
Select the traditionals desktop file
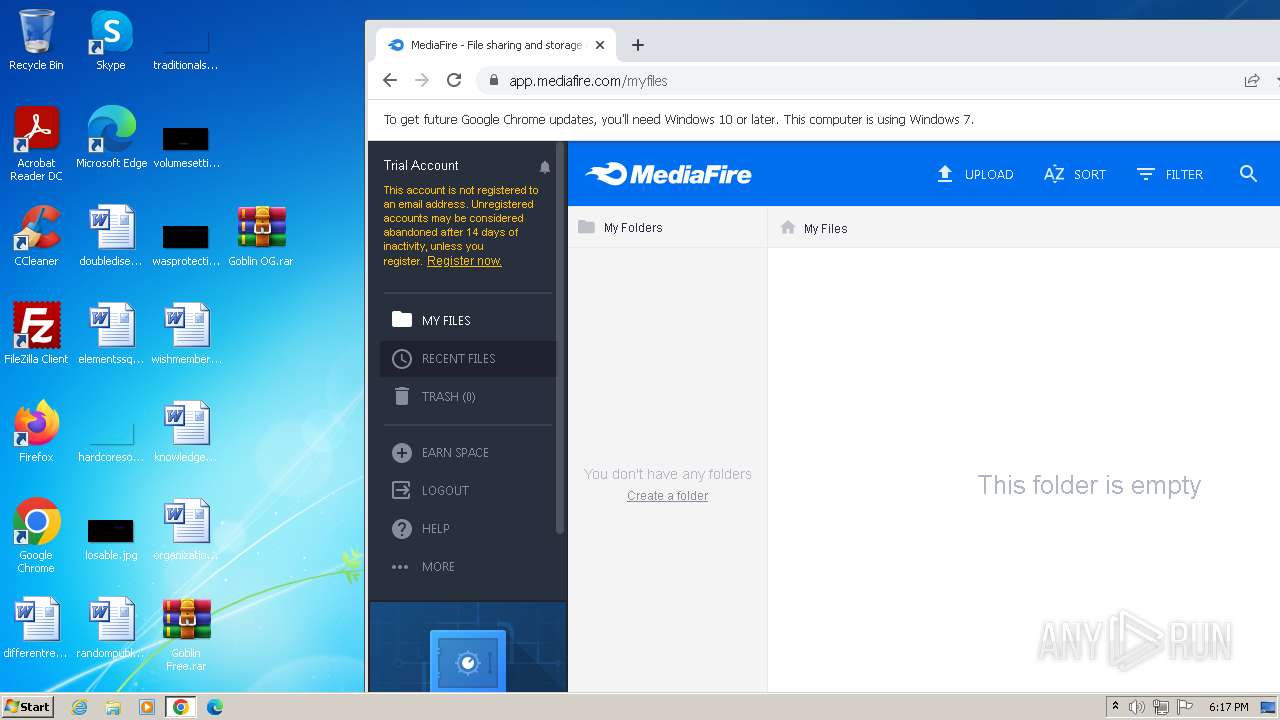186,50
